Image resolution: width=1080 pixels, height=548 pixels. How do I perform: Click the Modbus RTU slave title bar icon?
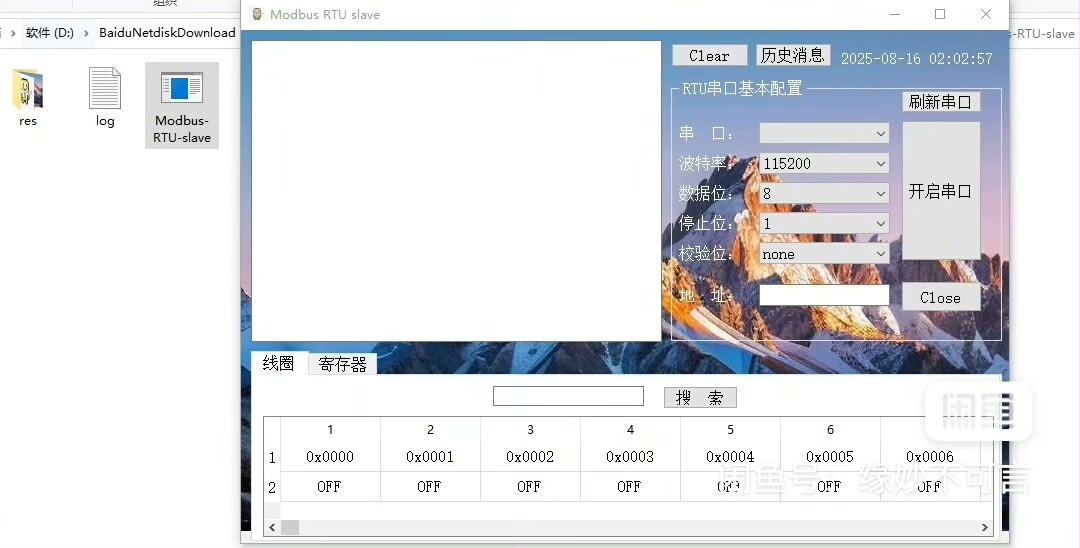pos(258,14)
